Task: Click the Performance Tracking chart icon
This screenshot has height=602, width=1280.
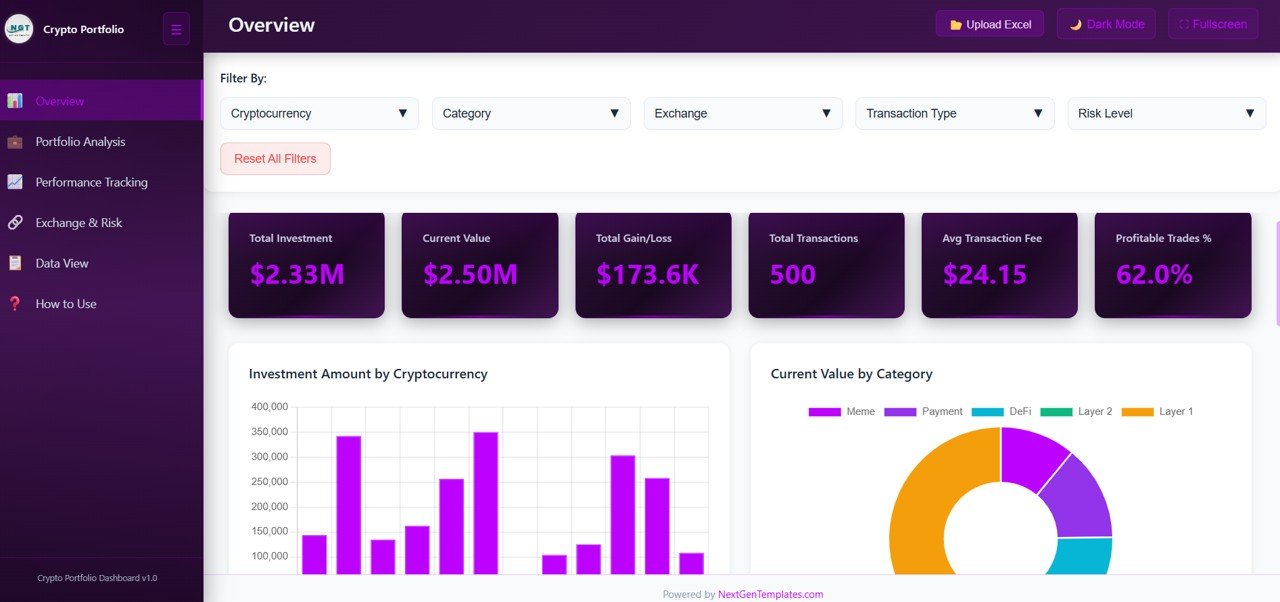Action: click(15, 182)
